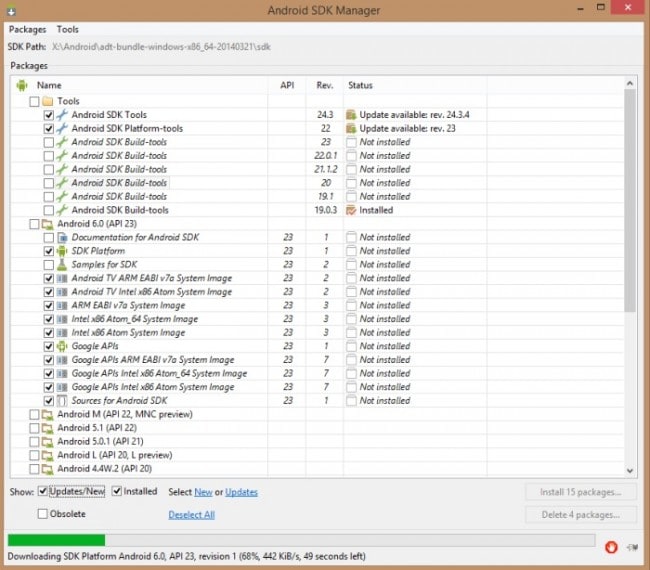Screen dimensions: 650x570
Task: Click the Documentation for Android SDK icon
Action: tap(62, 238)
